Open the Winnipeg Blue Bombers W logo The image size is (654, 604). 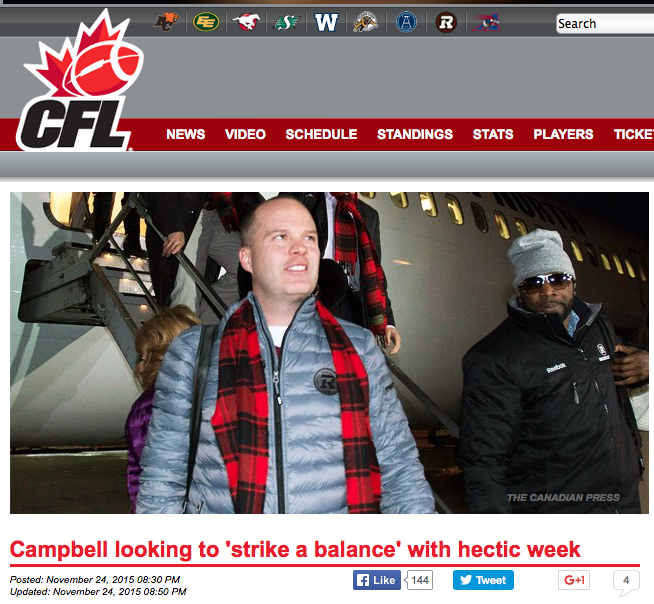pyautogui.click(x=326, y=22)
